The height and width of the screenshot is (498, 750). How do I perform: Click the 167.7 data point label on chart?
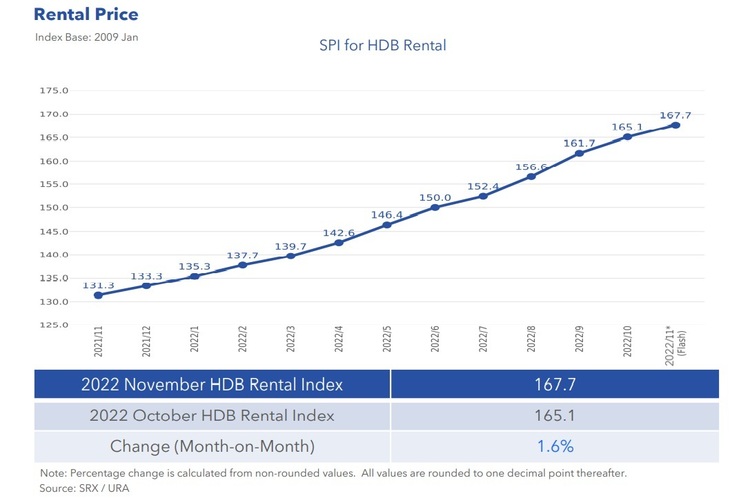[x=675, y=115]
